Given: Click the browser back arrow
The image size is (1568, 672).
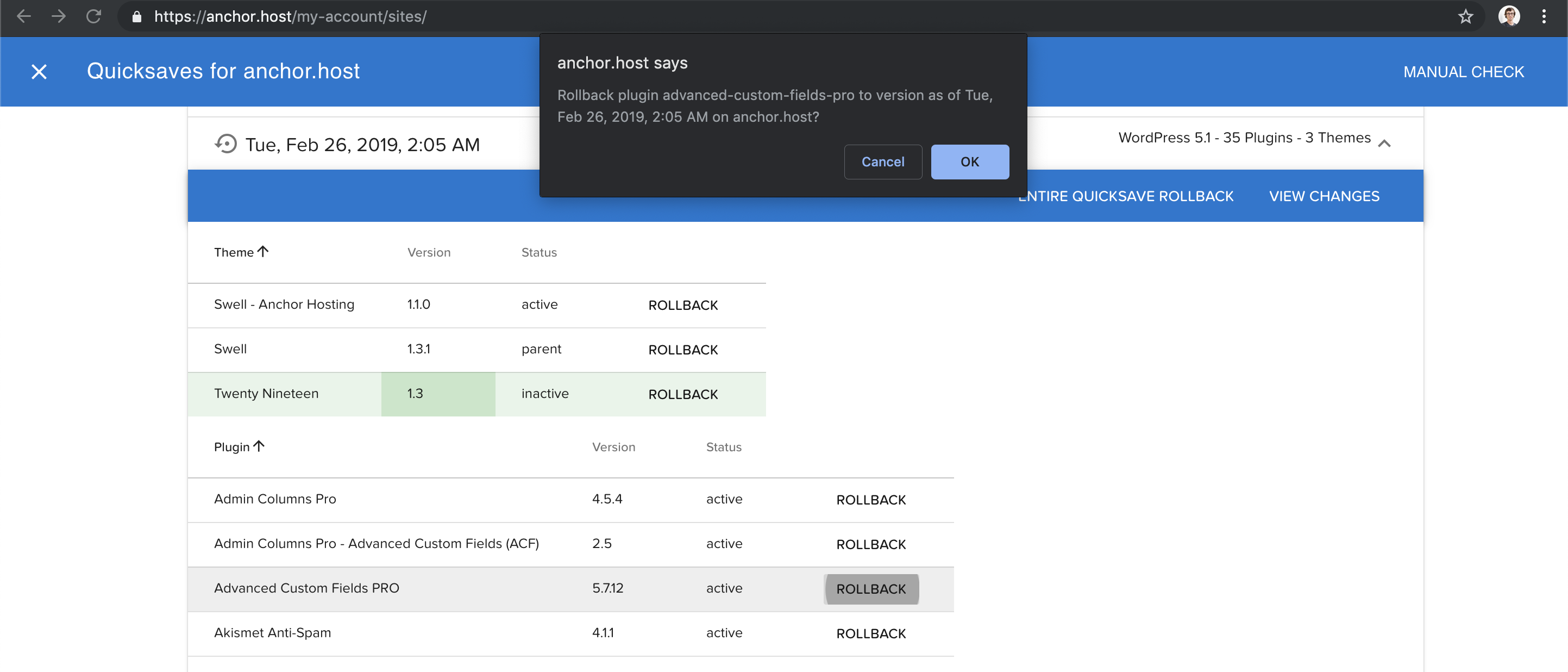Looking at the screenshot, I should coord(24,16).
